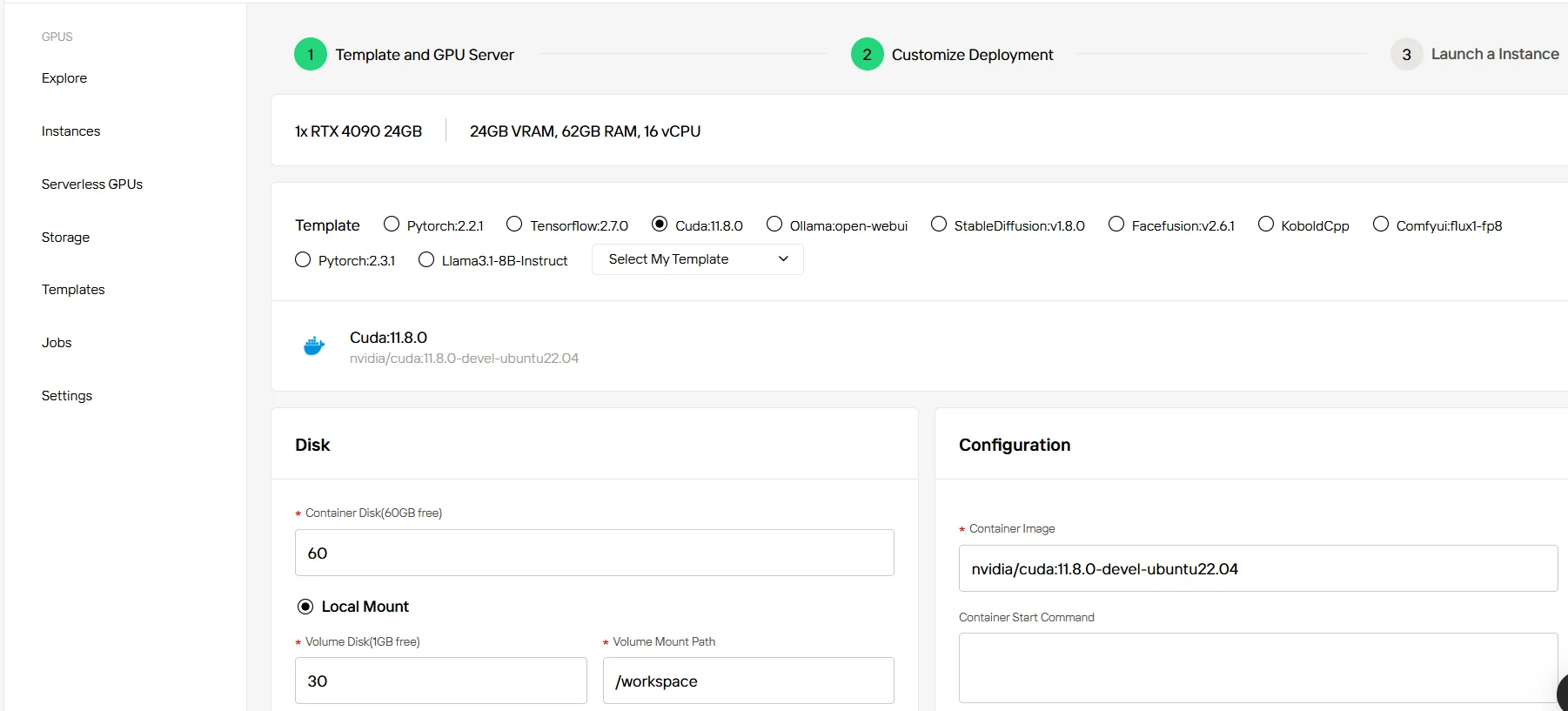
Task: Click step 1 circle Template and GPU Server
Action: pos(311,54)
